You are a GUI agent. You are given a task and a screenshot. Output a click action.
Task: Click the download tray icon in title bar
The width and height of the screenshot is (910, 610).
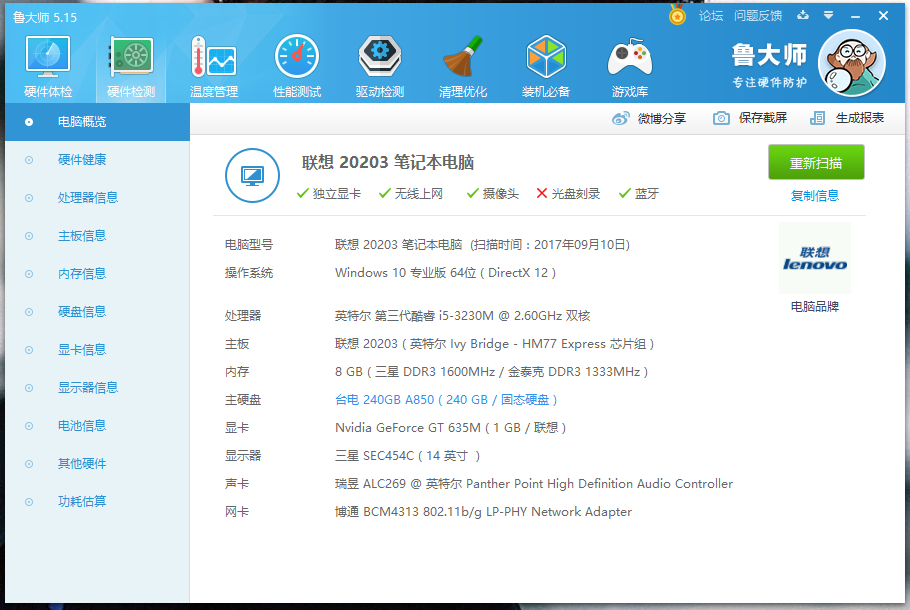[803, 16]
